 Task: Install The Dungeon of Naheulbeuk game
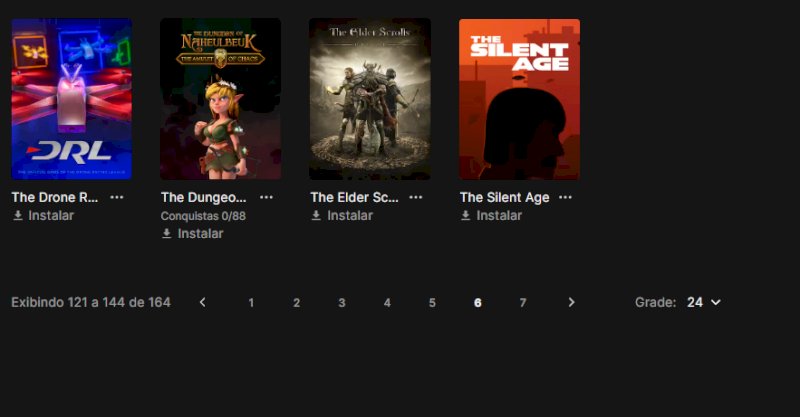pos(193,233)
